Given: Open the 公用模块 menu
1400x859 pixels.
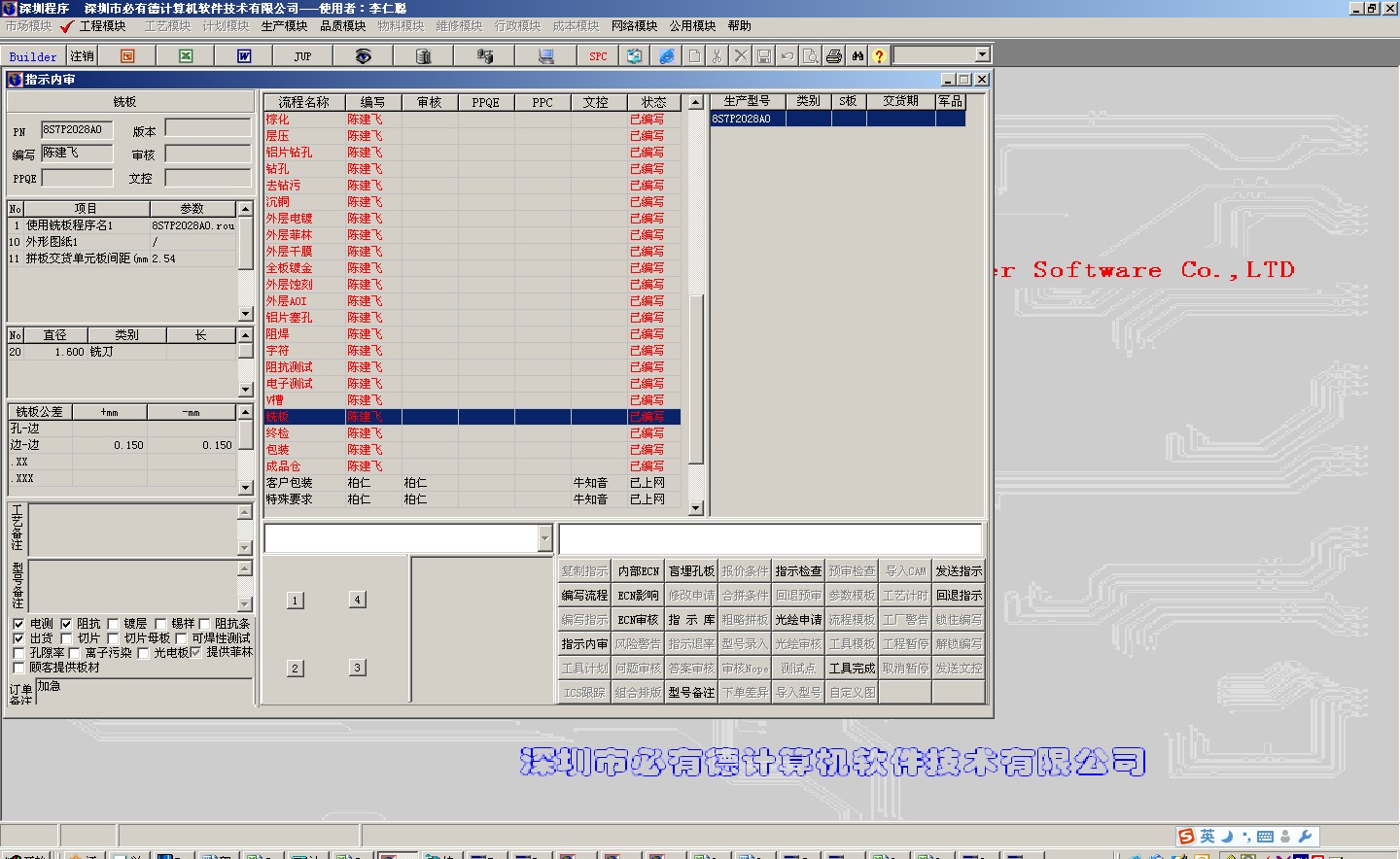Looking at the screenshot, I should 692,26.
